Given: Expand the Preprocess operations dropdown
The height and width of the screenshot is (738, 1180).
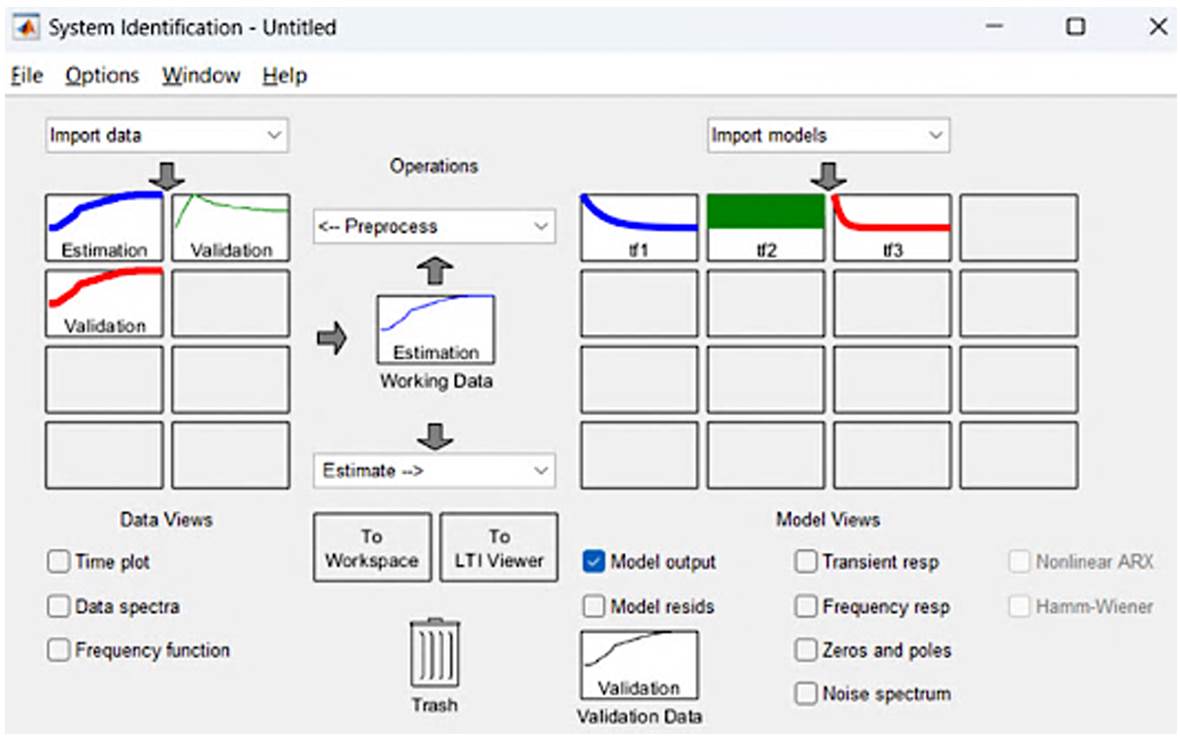Looking at the screenshot, I should pyautogui.click(x=434, y=227).
